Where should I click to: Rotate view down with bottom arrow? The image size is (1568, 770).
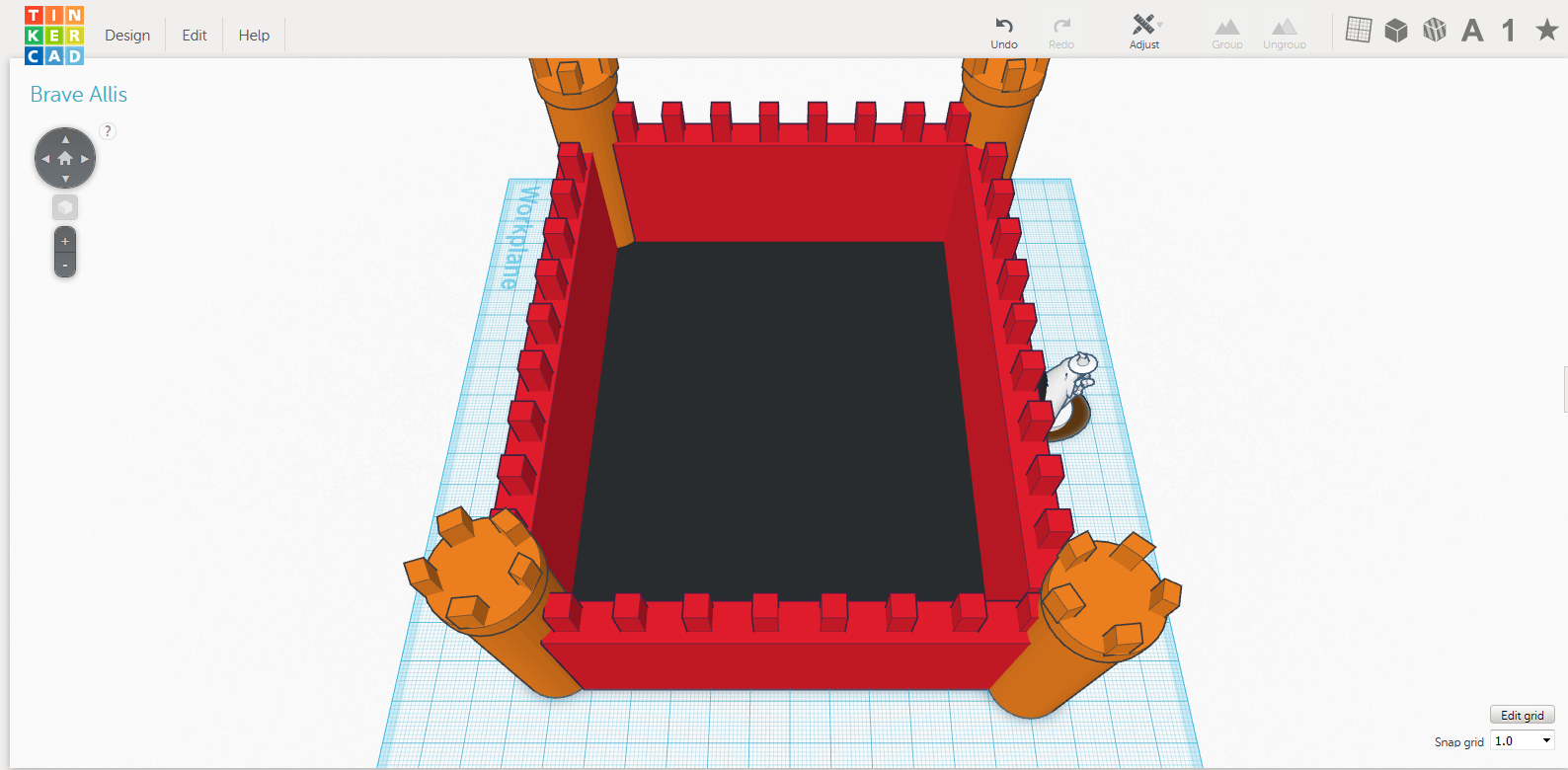tap(65, 179)
